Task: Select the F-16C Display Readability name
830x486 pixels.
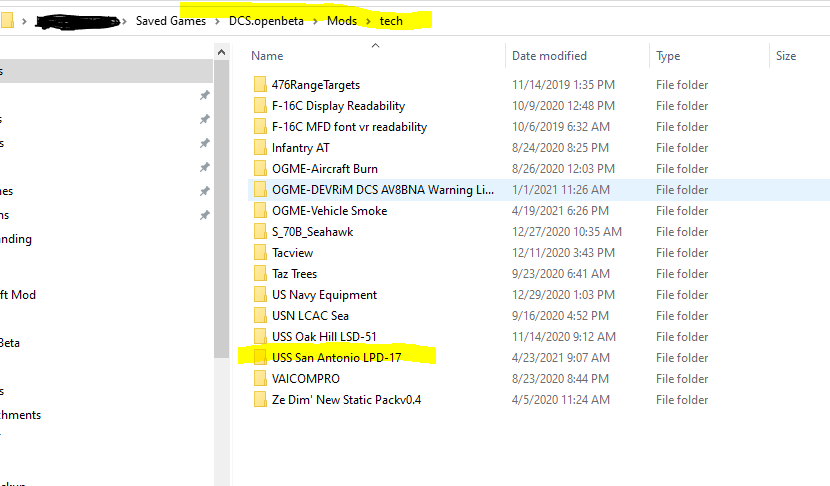Action: 338,106
